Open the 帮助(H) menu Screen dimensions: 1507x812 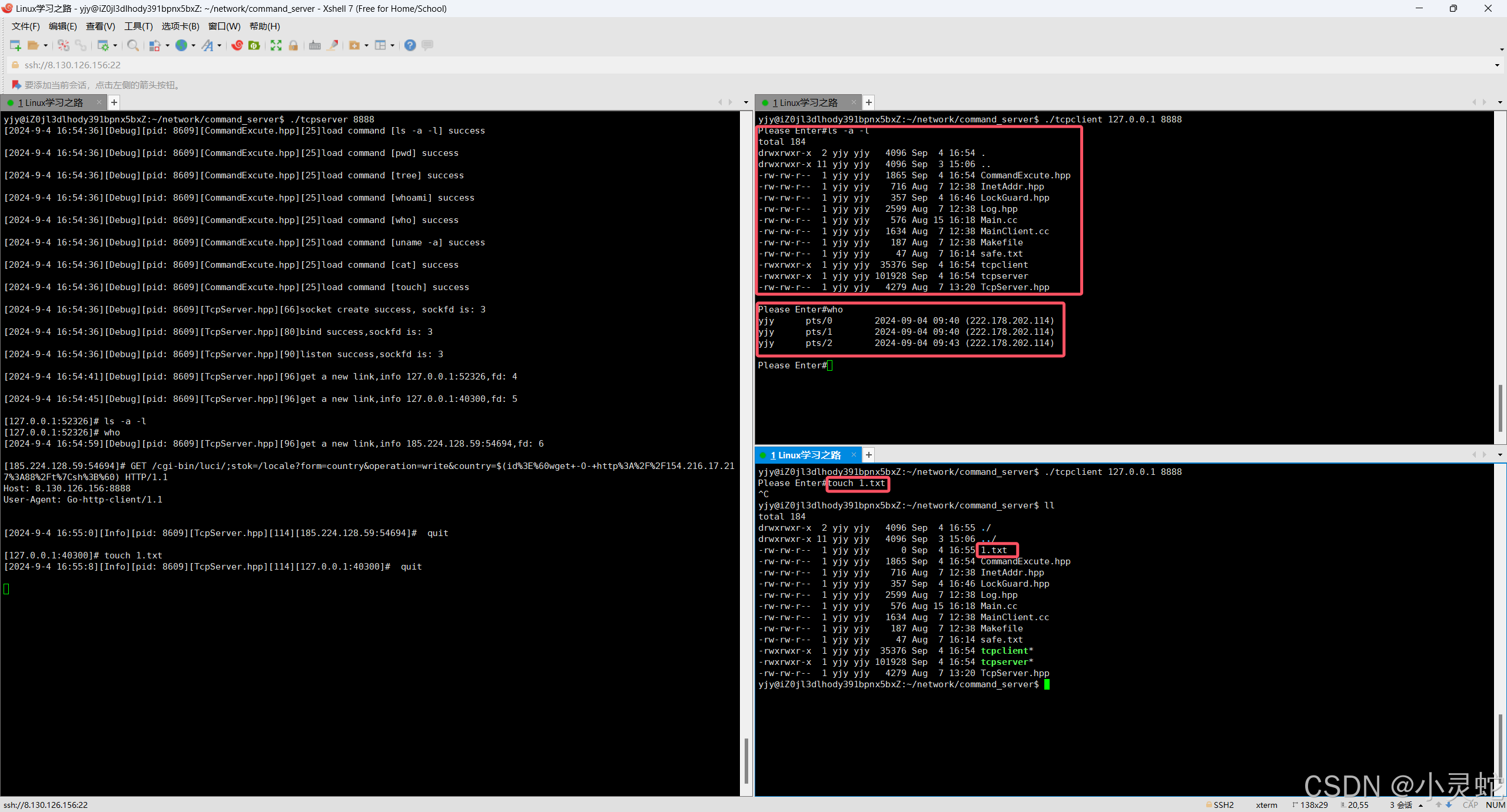264,26
